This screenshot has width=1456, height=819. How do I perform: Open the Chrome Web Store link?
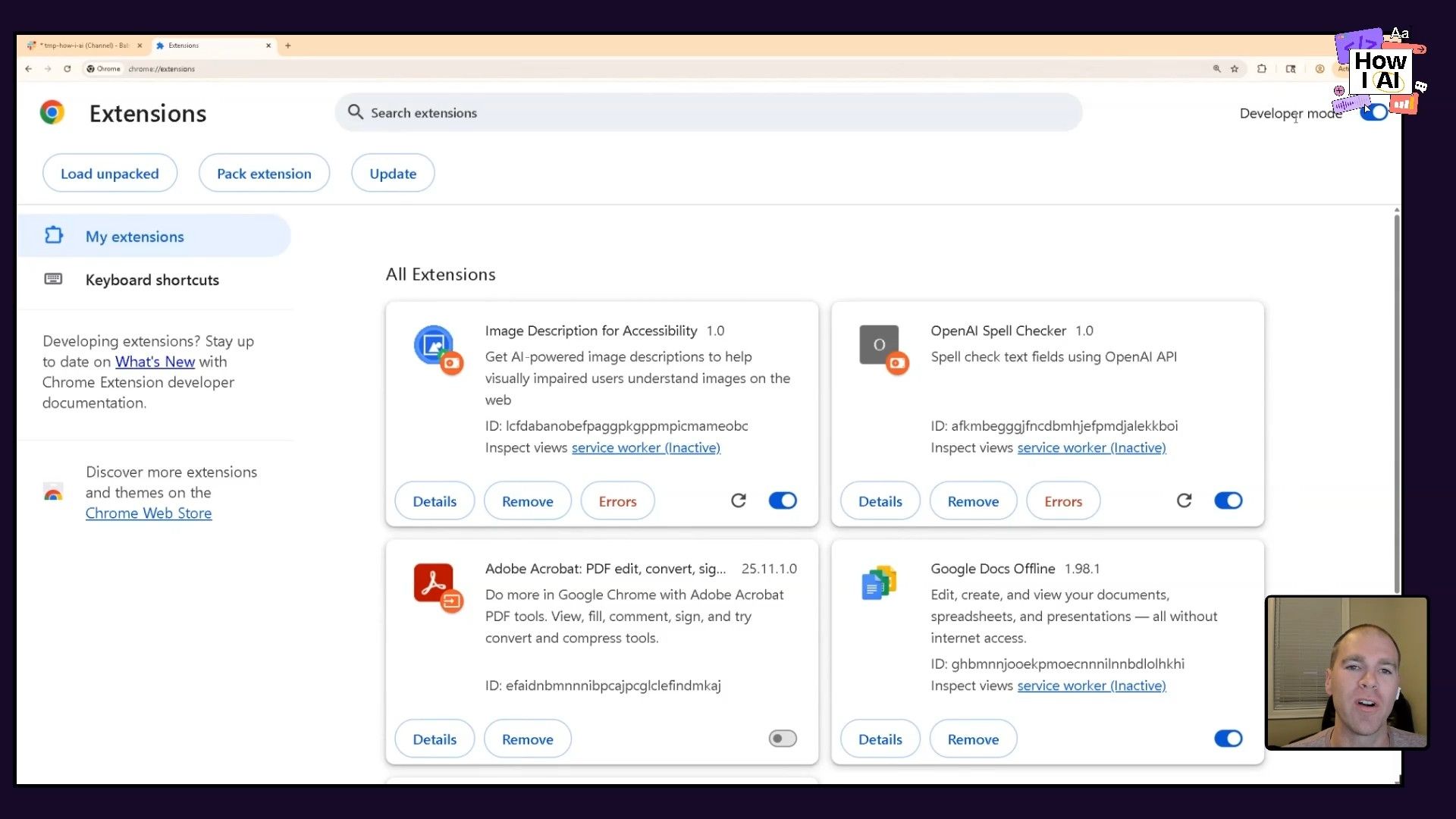pyautogui.click(x=149, y=513)
